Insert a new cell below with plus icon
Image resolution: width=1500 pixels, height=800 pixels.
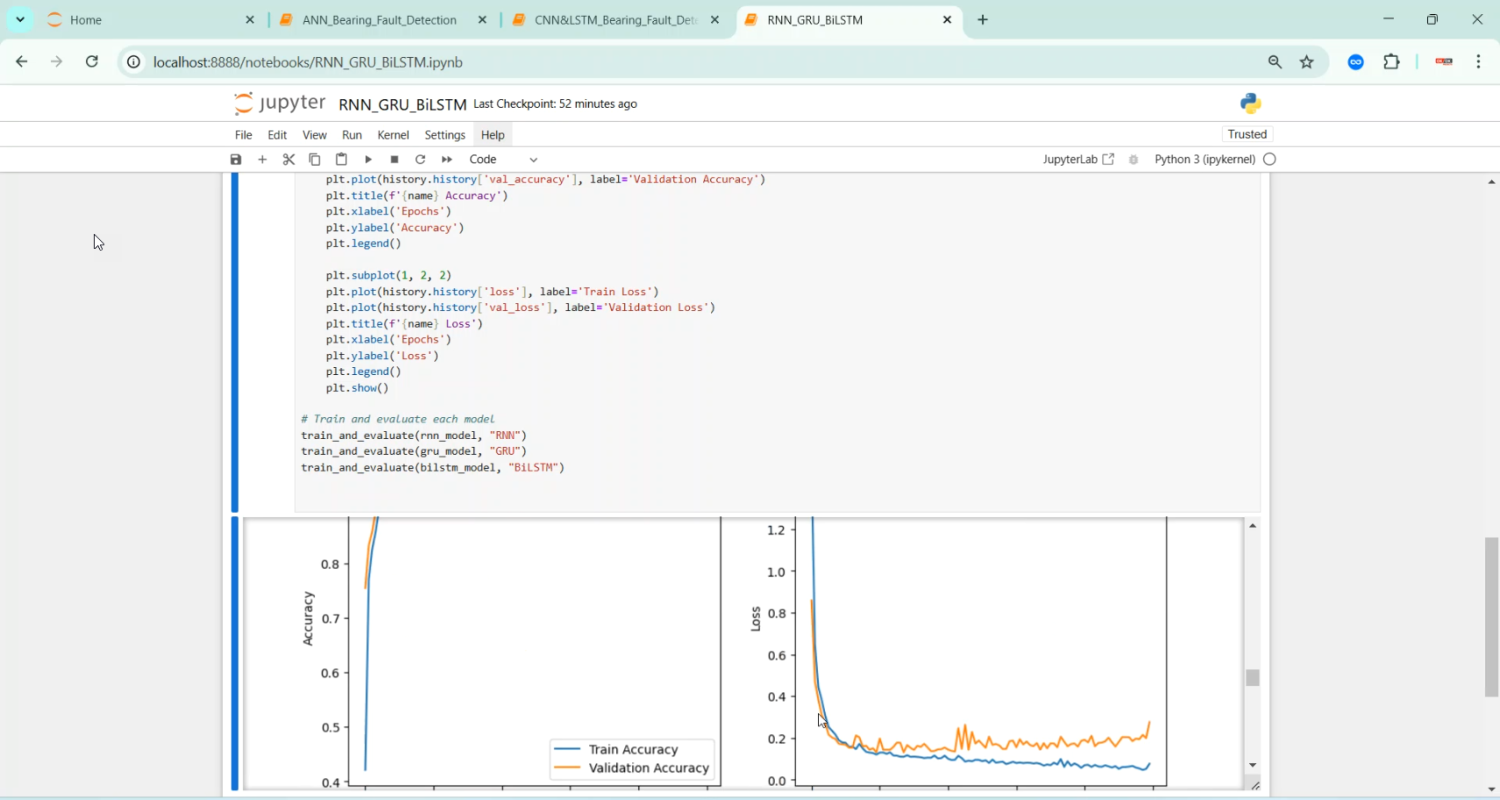(262, 159)
